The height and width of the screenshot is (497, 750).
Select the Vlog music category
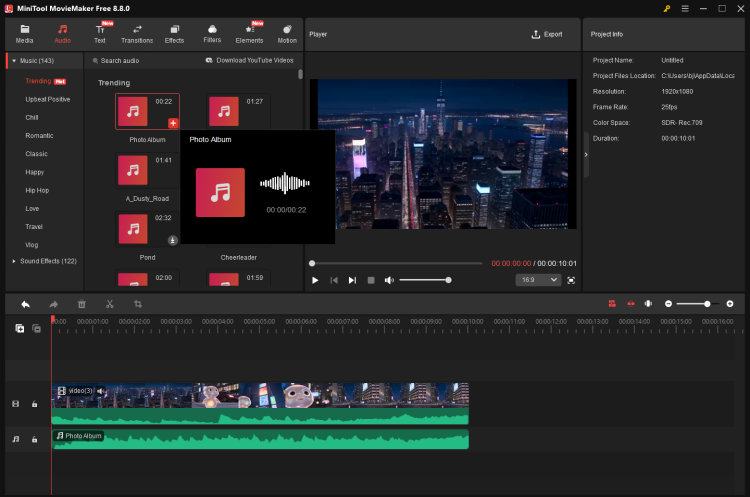(x=32, y=245)
